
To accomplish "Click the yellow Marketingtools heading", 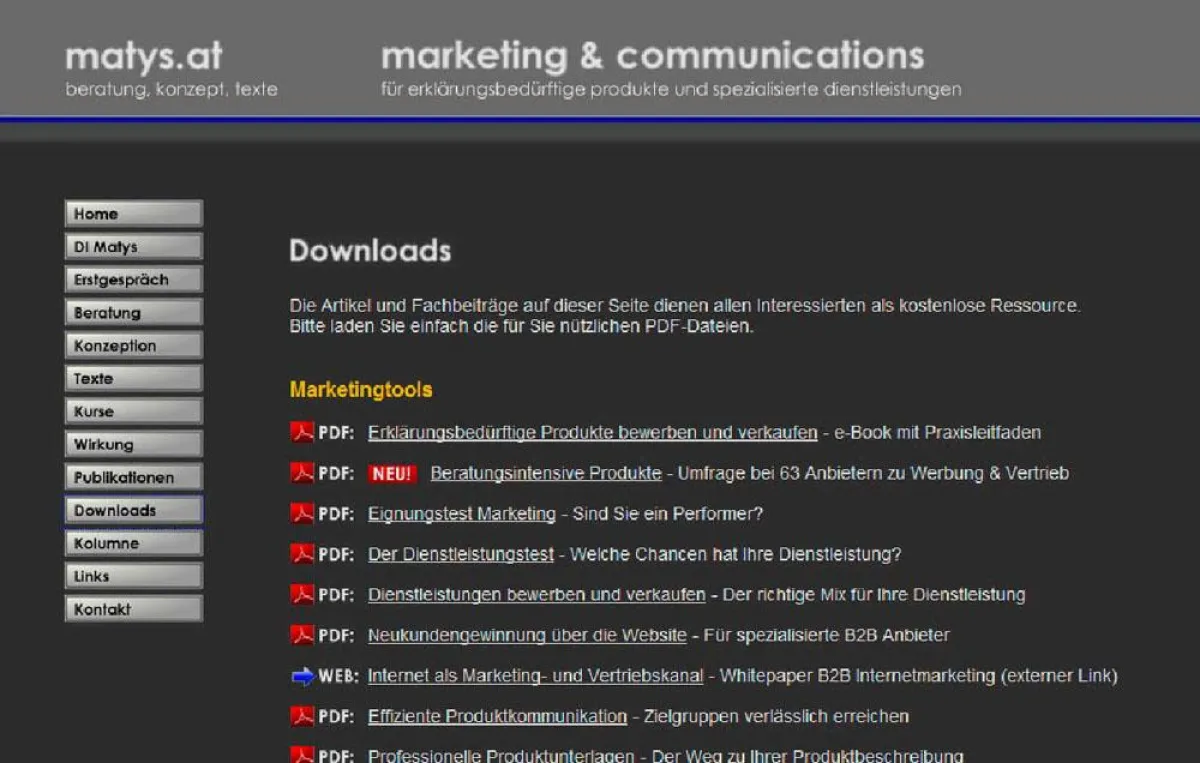I will coord(360,390).
